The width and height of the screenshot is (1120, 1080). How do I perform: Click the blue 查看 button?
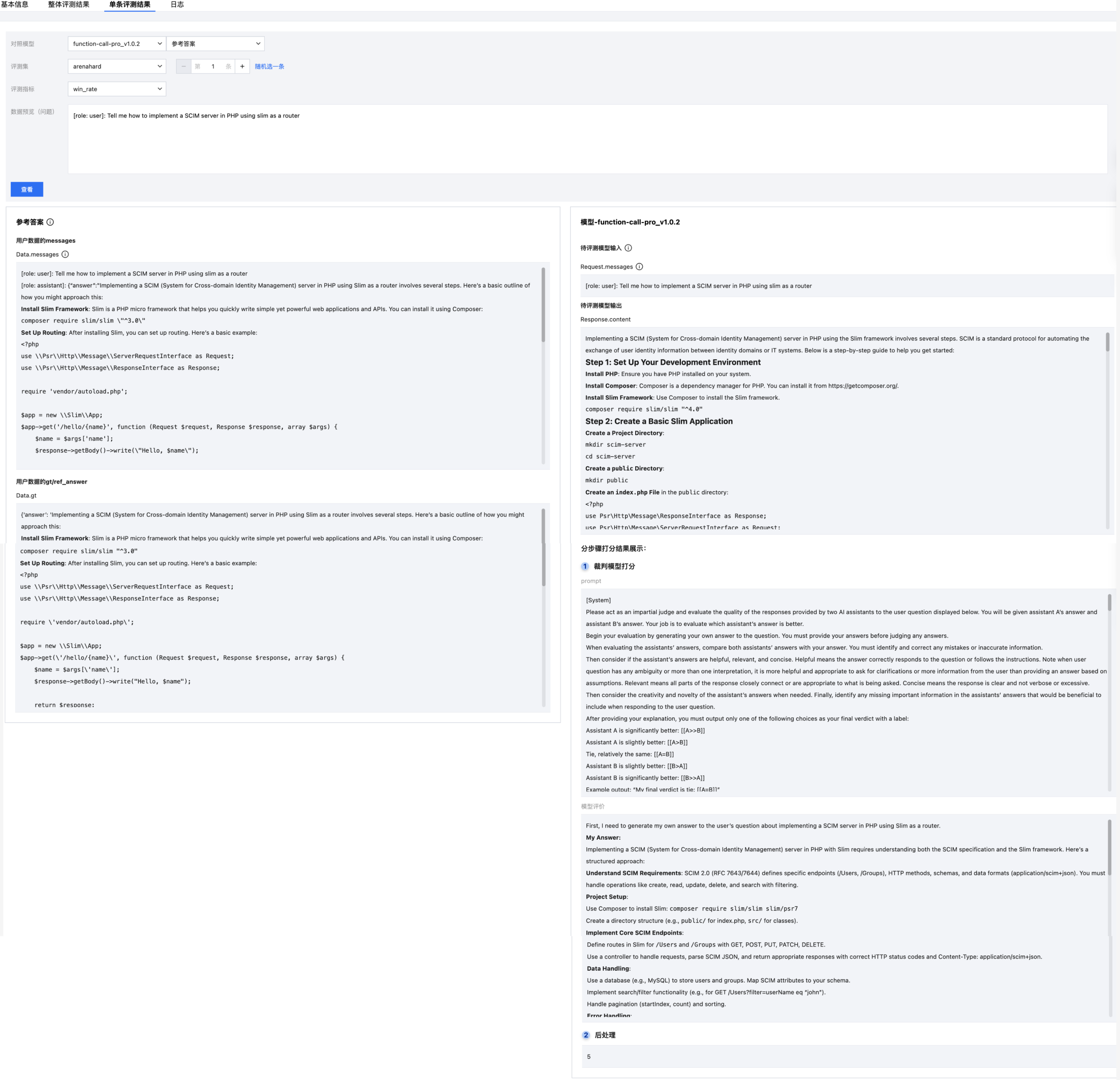tap(27, 189)
